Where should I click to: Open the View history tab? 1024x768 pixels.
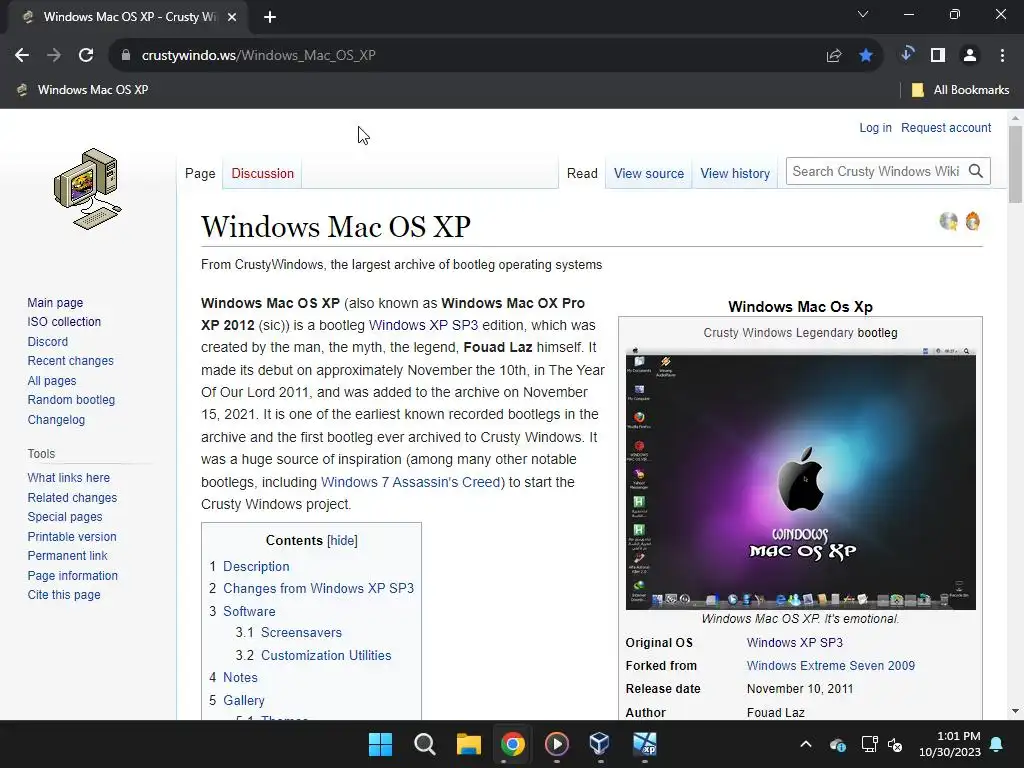coord(735,173)
